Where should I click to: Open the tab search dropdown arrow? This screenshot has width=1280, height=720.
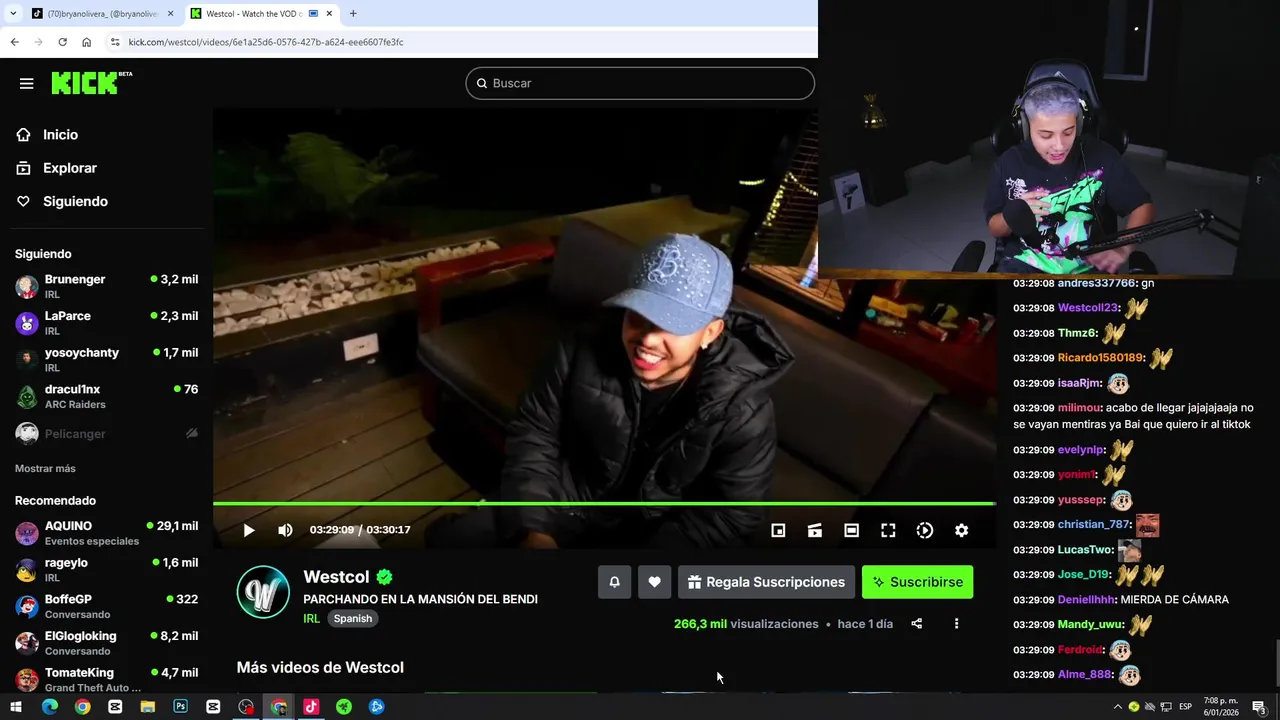13,14
